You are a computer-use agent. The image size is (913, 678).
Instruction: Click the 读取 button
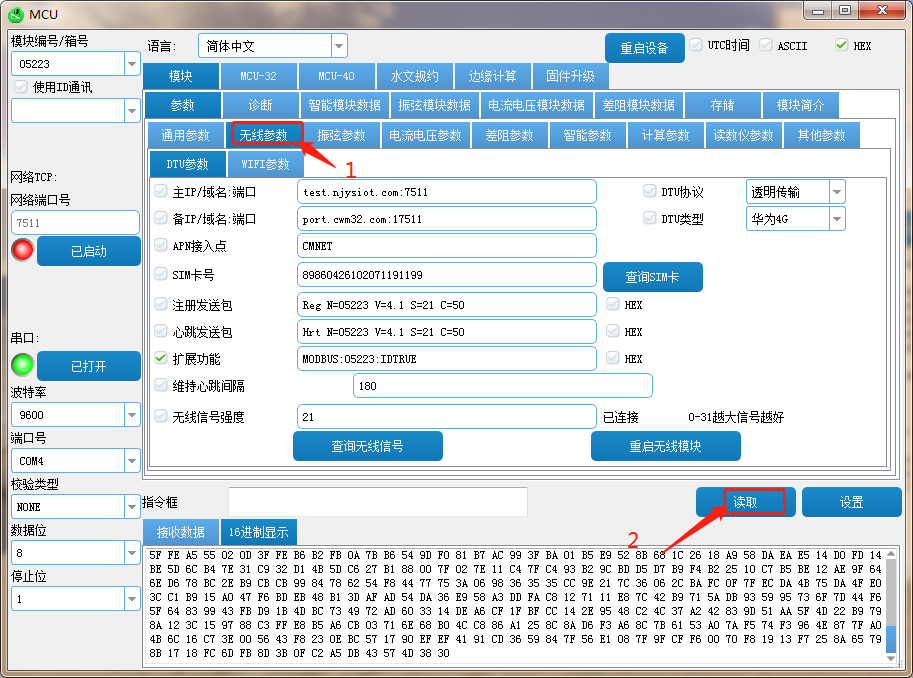pyautogui.click(x=745, y=502)
